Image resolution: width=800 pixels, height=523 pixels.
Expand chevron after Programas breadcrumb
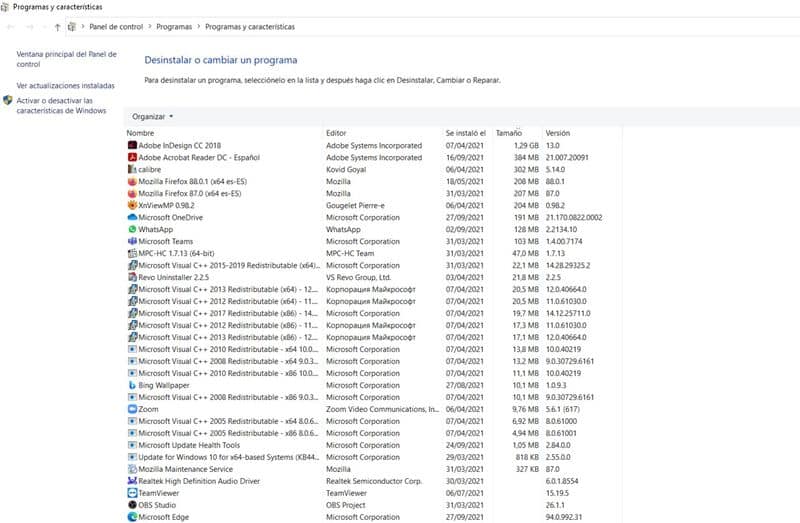[199, 27]
